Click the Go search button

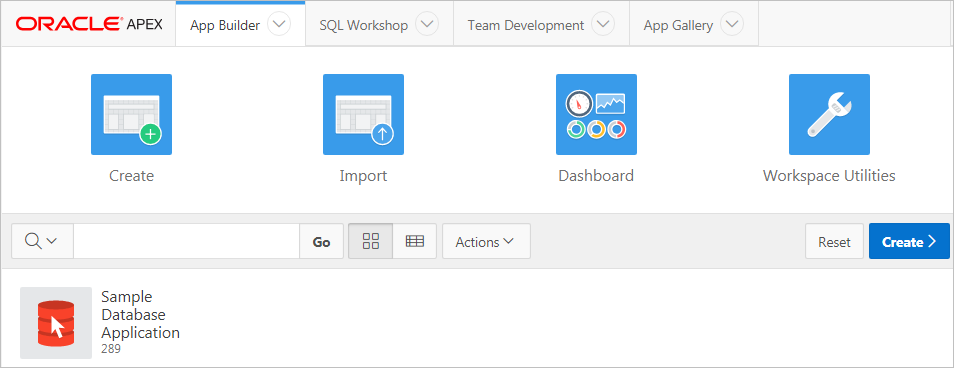coord(321,241)
